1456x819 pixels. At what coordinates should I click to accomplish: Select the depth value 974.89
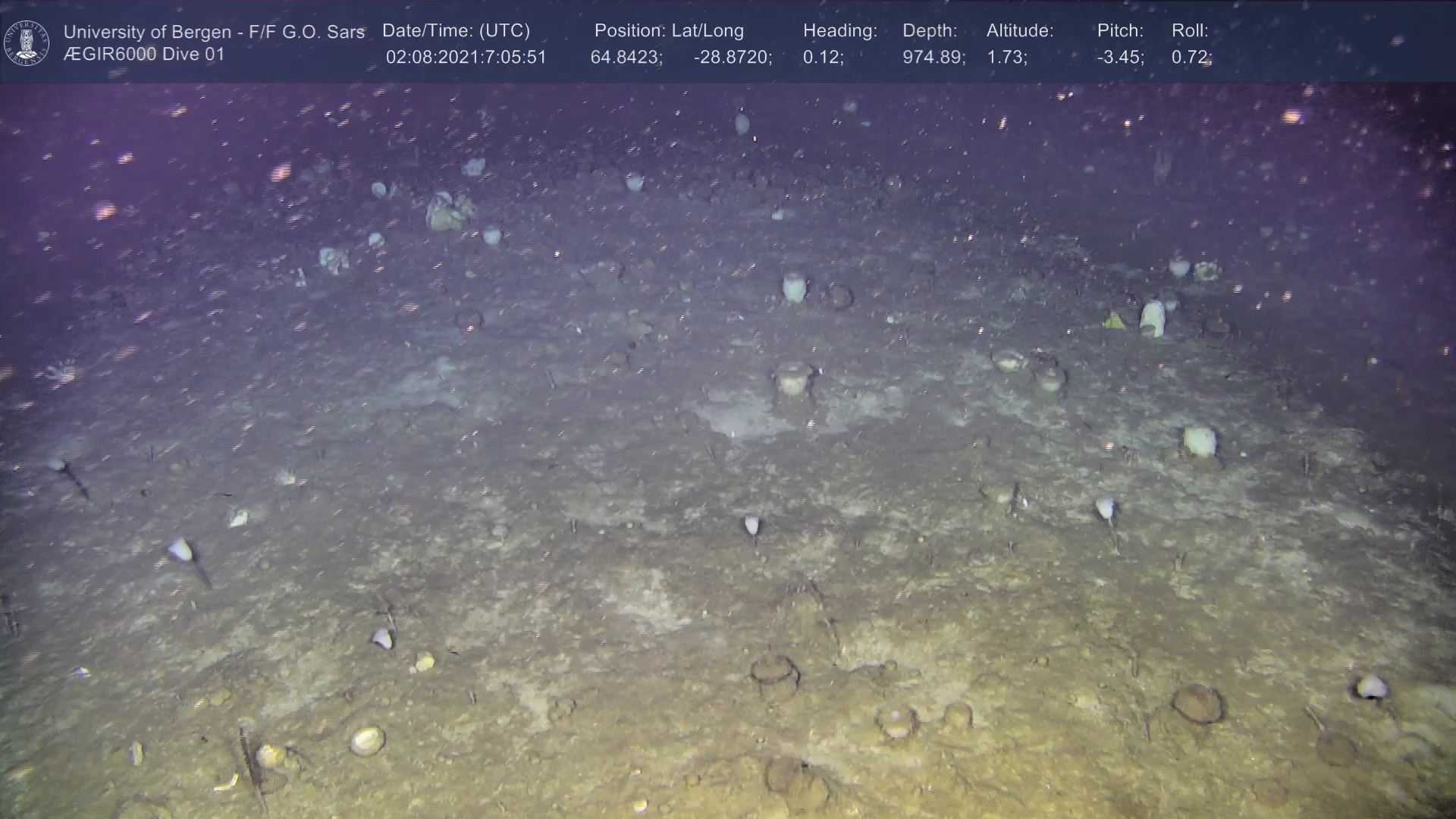click(934, 58)
